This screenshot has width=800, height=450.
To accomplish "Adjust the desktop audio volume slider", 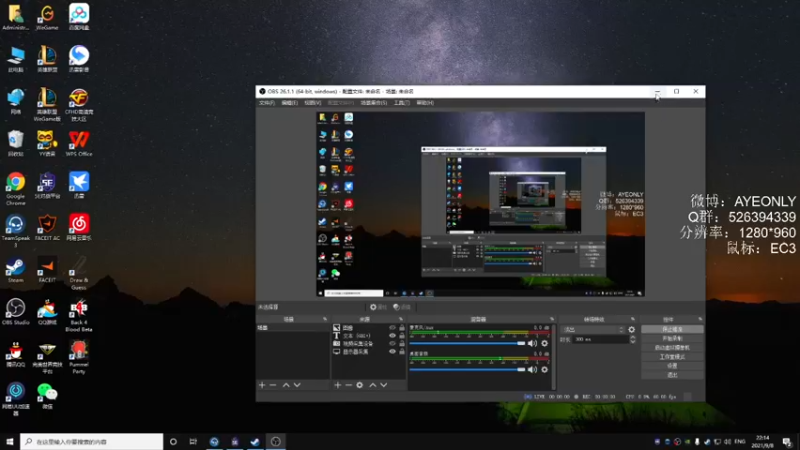I will (467, 369).
